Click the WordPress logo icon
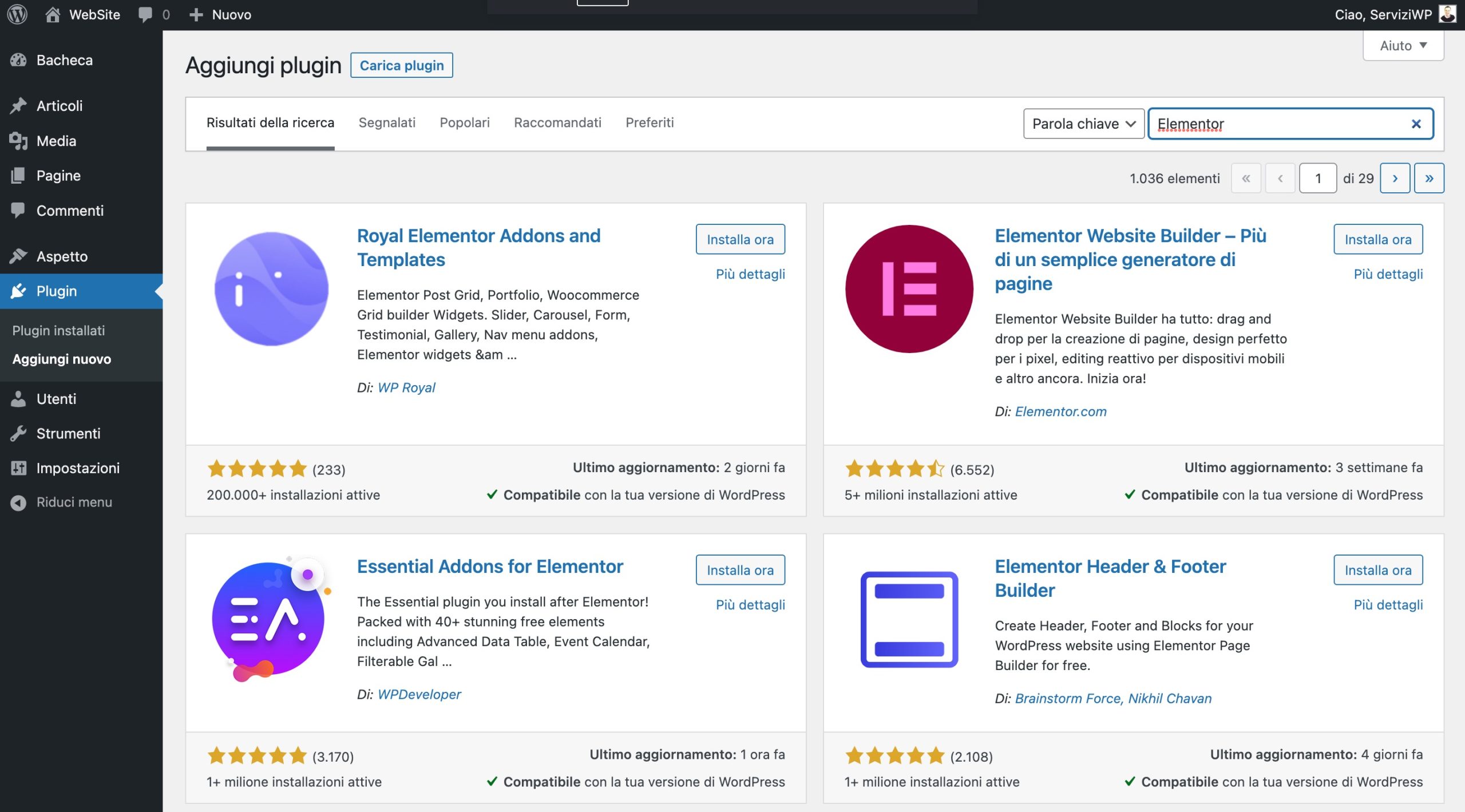Viewport: 1465px width, 812px height. [x=17, y=14]
